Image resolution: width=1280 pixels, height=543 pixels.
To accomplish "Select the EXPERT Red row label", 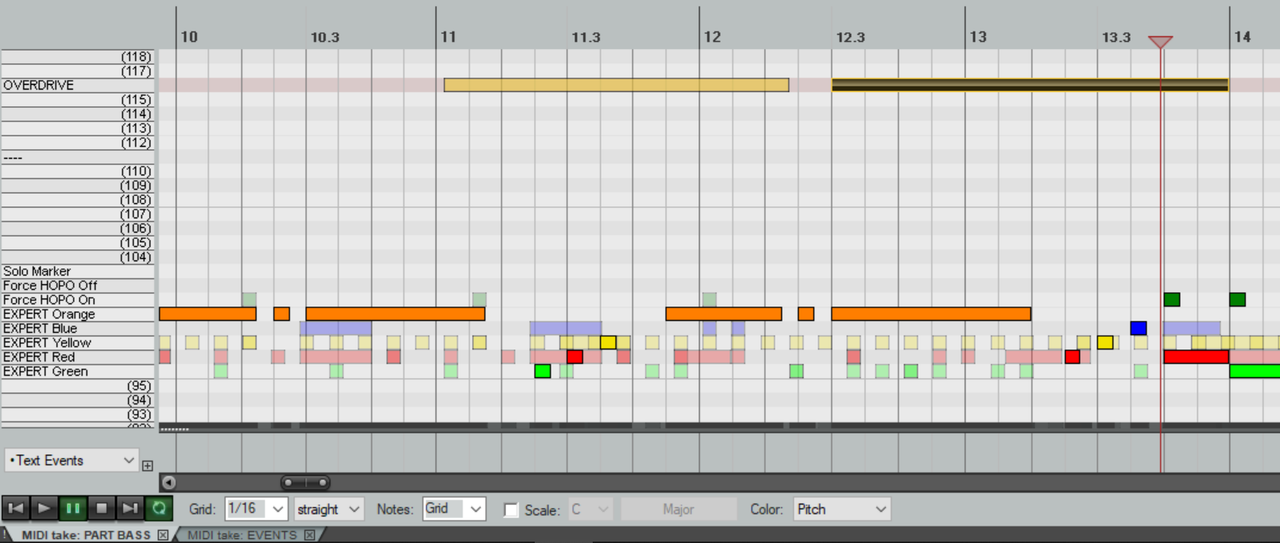I will [78, 357].
